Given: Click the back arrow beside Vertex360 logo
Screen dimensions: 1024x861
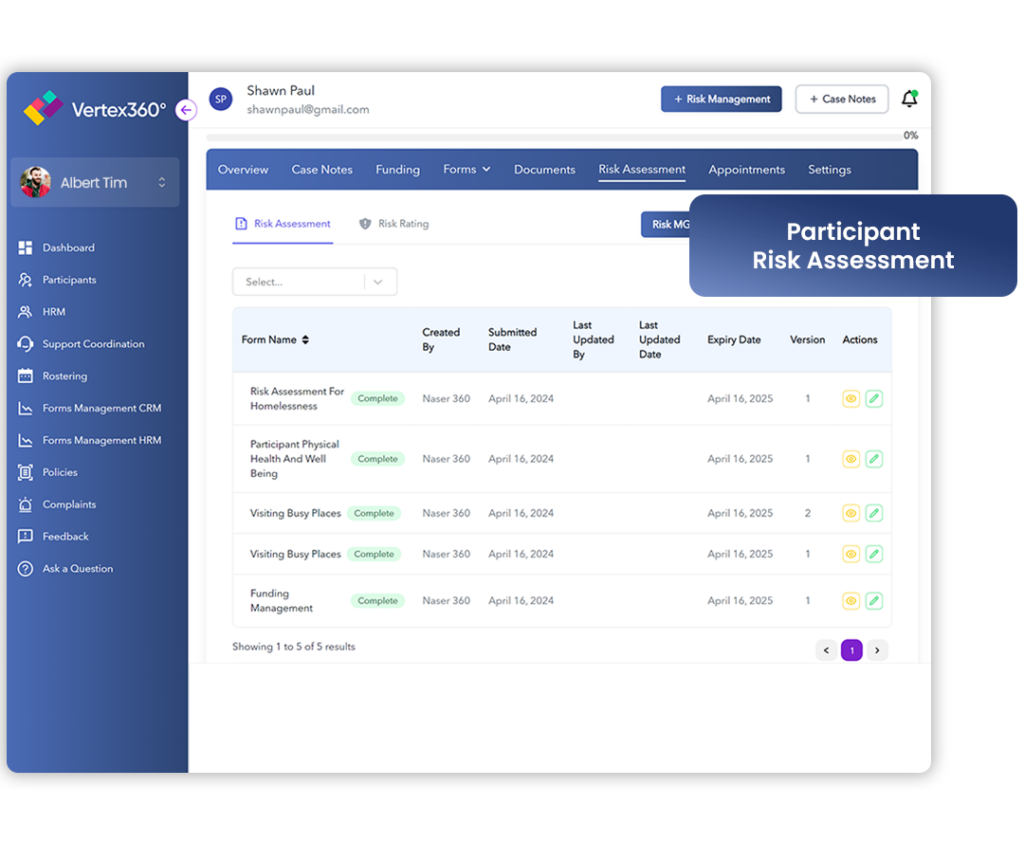Looking at the screenshot, I should pyautogui.click(x=186, y=110).
